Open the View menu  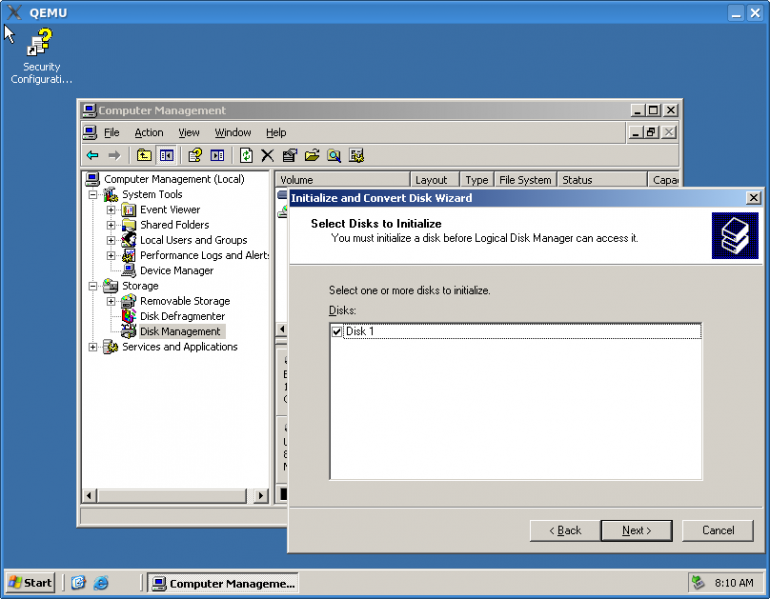[189, 132]
